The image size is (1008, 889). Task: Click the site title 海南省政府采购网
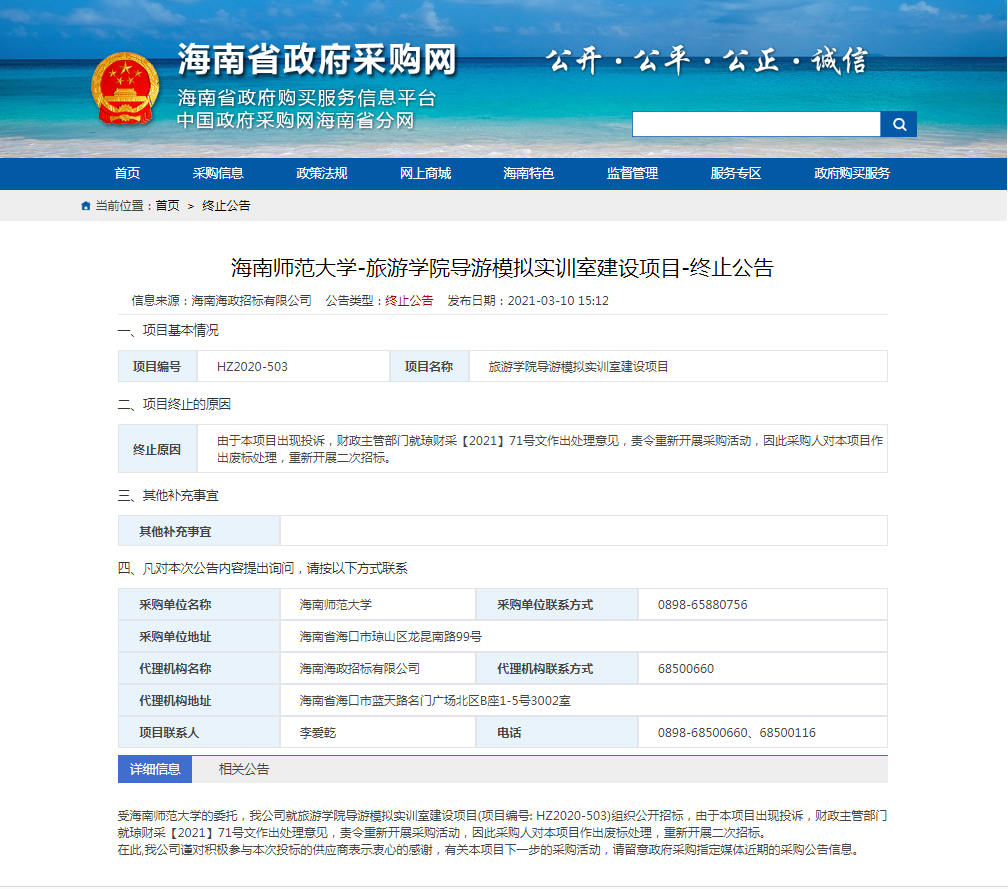tap(317, 60)
